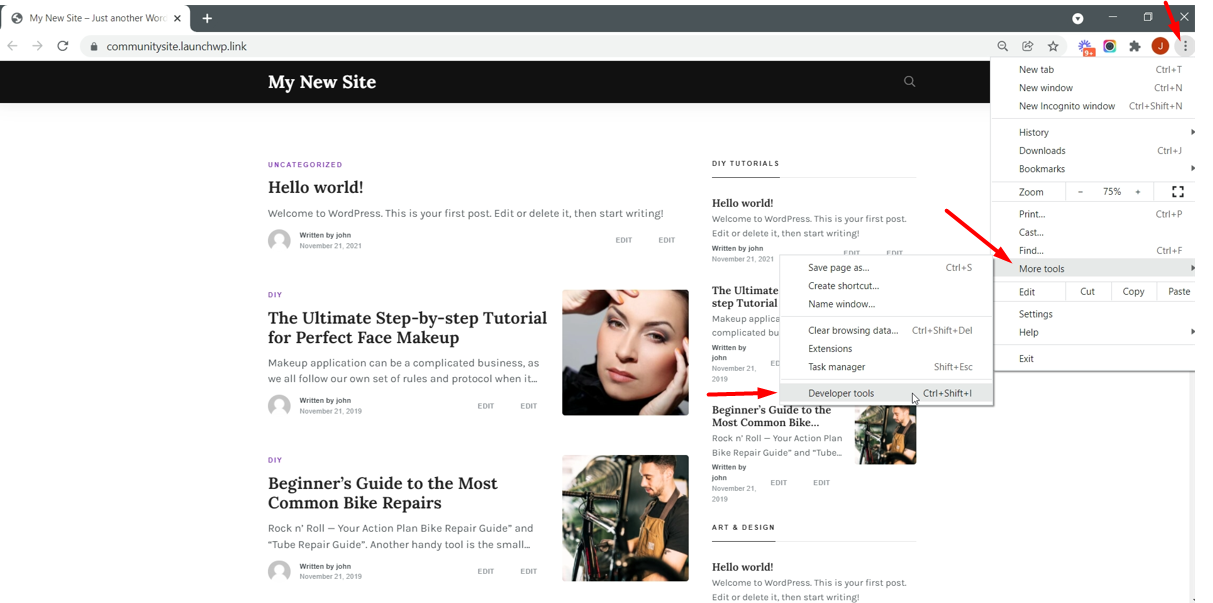Viewport: 1213px width, 603px height.
Task: Click Paste in the Edit row
Action: (x=1178, y=292)
